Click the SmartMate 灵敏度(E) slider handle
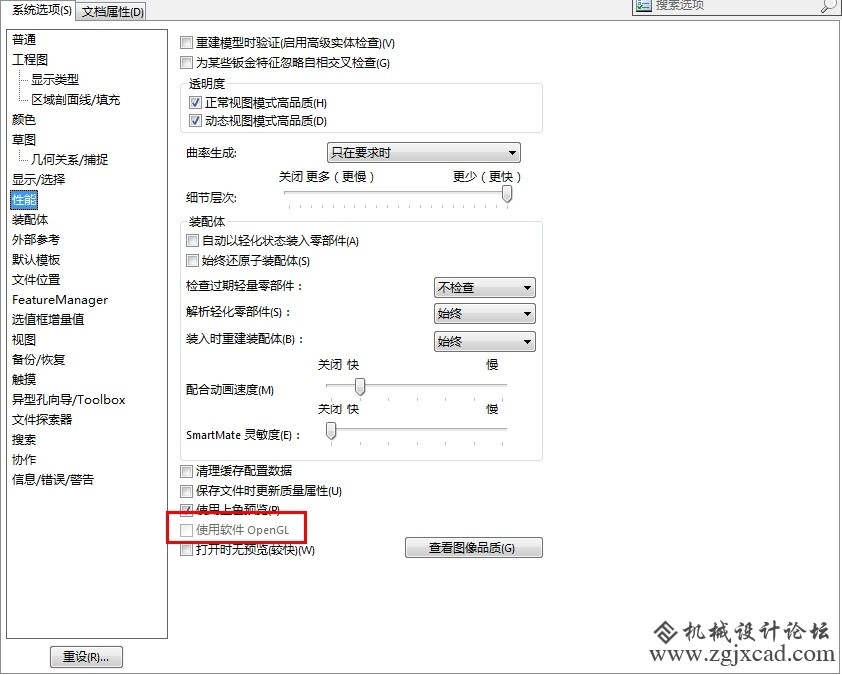842x675 pixels. (x=331, y=430)
